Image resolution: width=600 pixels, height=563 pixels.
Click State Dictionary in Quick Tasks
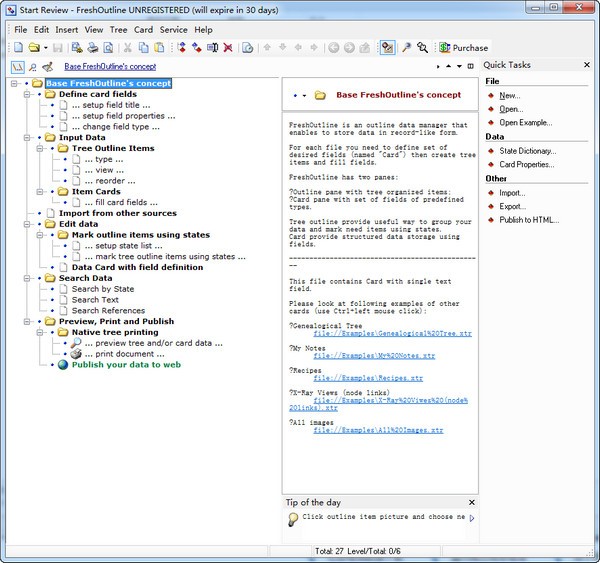click(x=528, y=151)
